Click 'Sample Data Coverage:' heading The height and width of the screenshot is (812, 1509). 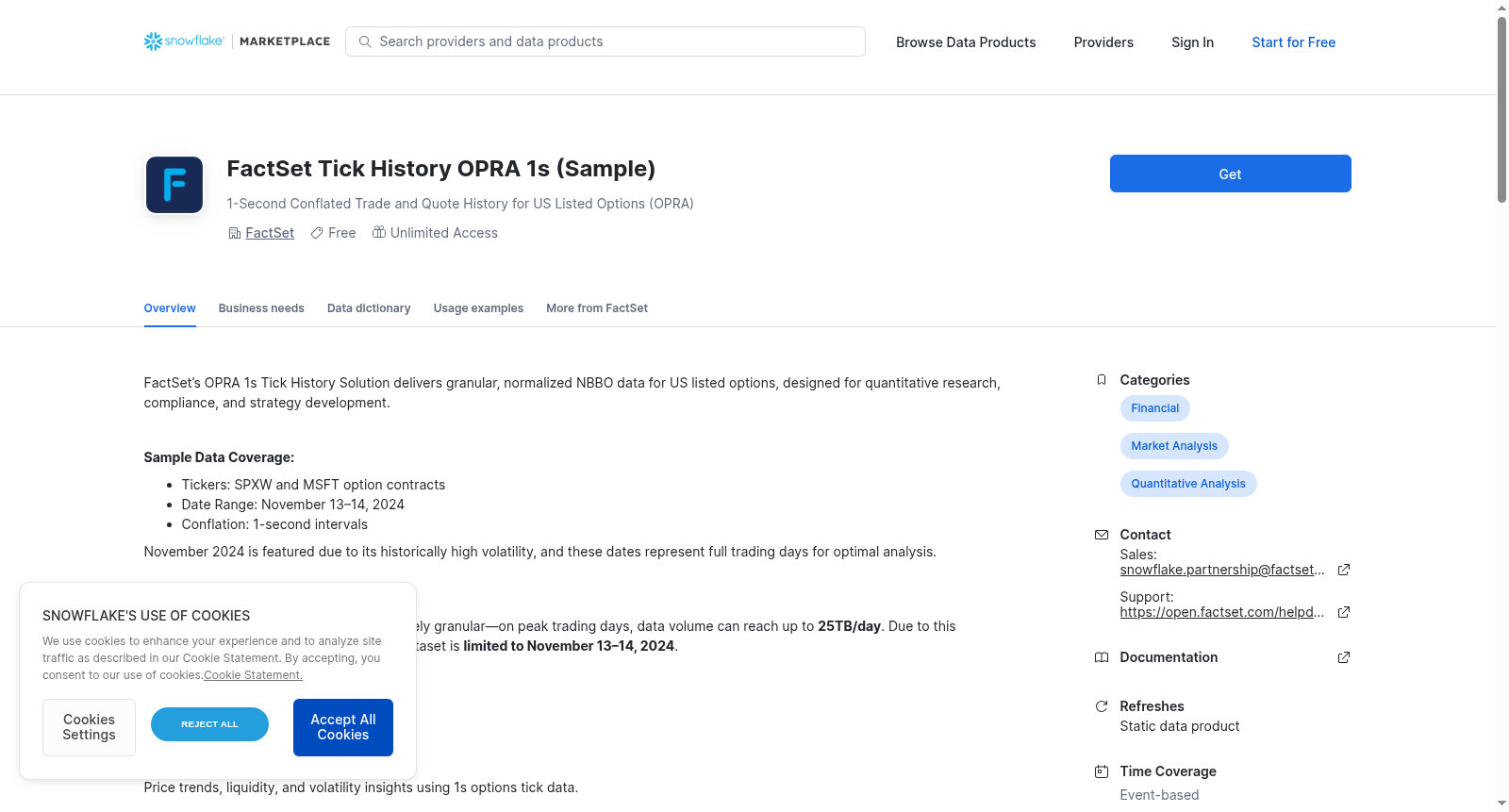(x=219, y=457)
